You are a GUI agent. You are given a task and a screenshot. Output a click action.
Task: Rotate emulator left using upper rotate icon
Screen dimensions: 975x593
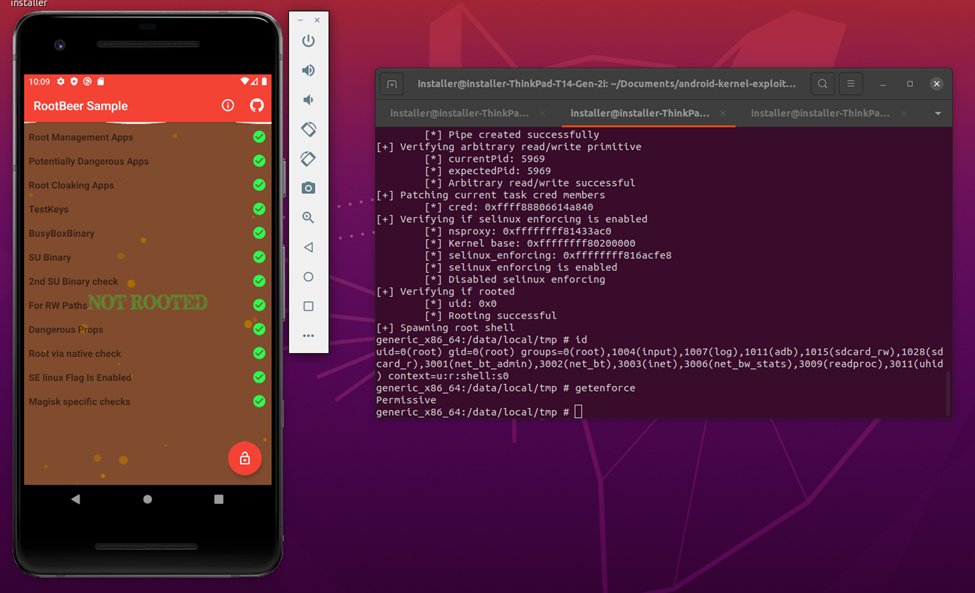tap(308, 129)
